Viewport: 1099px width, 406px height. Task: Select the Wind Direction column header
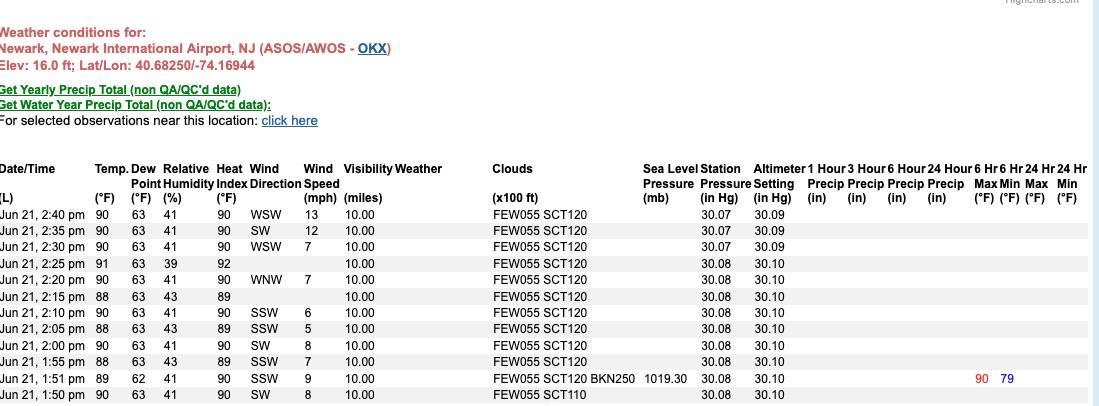[275, 176]
